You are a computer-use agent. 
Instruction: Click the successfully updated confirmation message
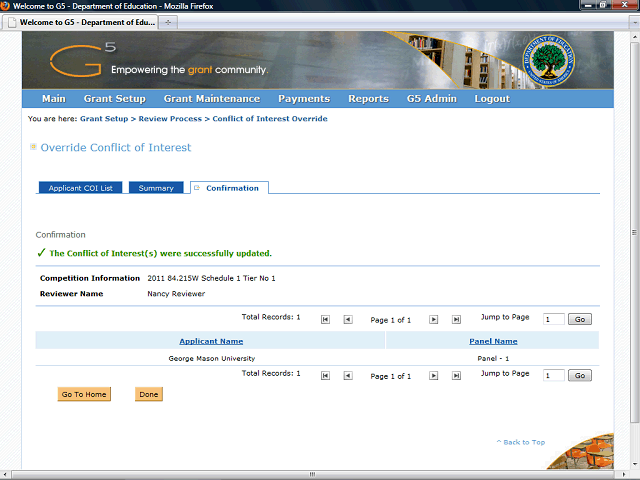pyautogui.click(x=160, y=253)
